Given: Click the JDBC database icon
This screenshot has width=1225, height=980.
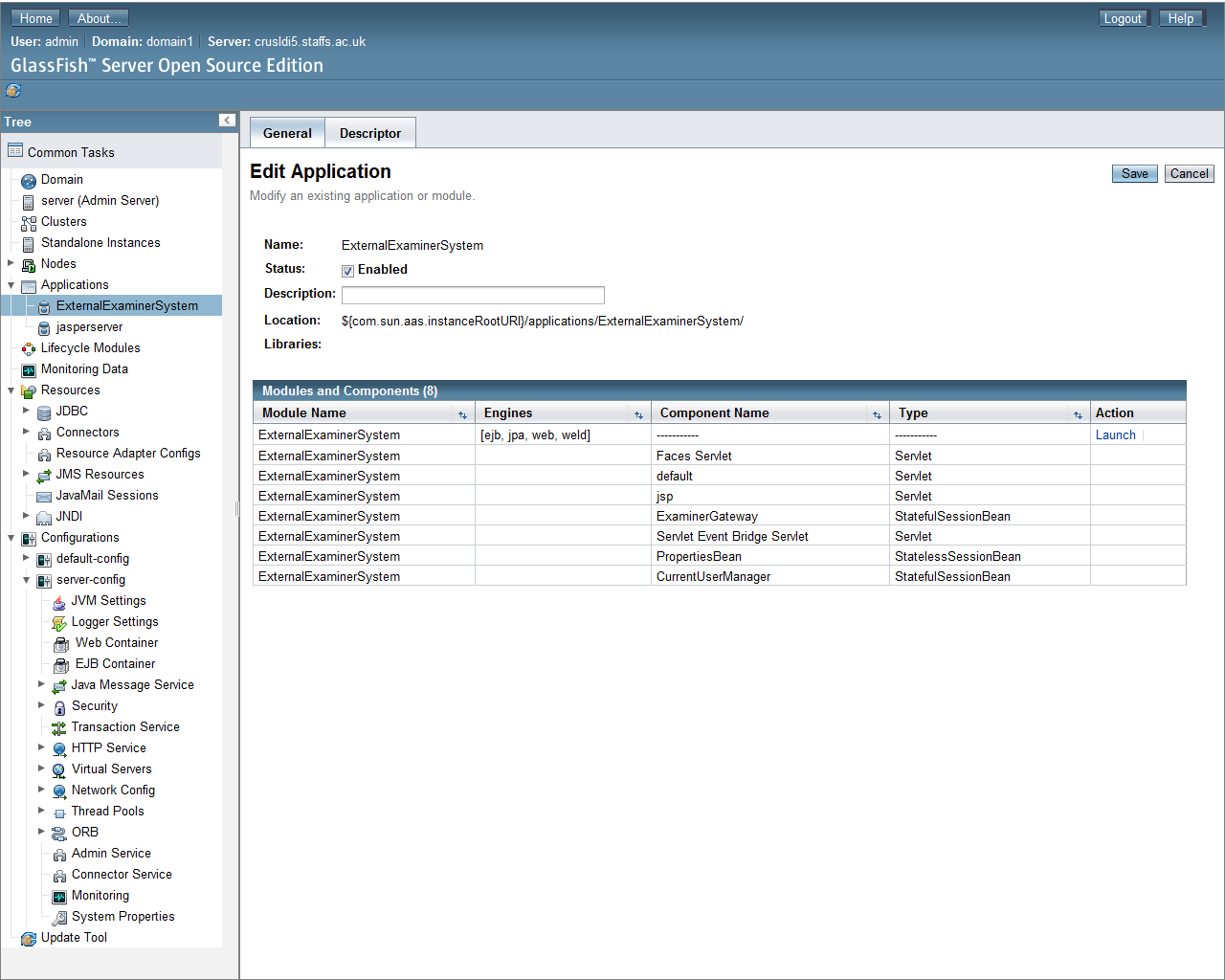Looking at the screenshot, I should tap(44, 412).
